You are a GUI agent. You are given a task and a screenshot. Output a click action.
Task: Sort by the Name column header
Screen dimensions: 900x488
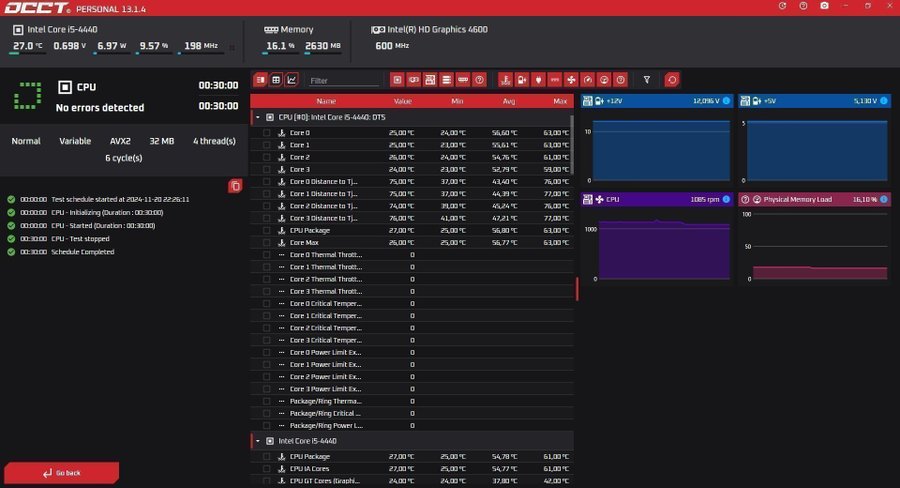pos(326,101)
